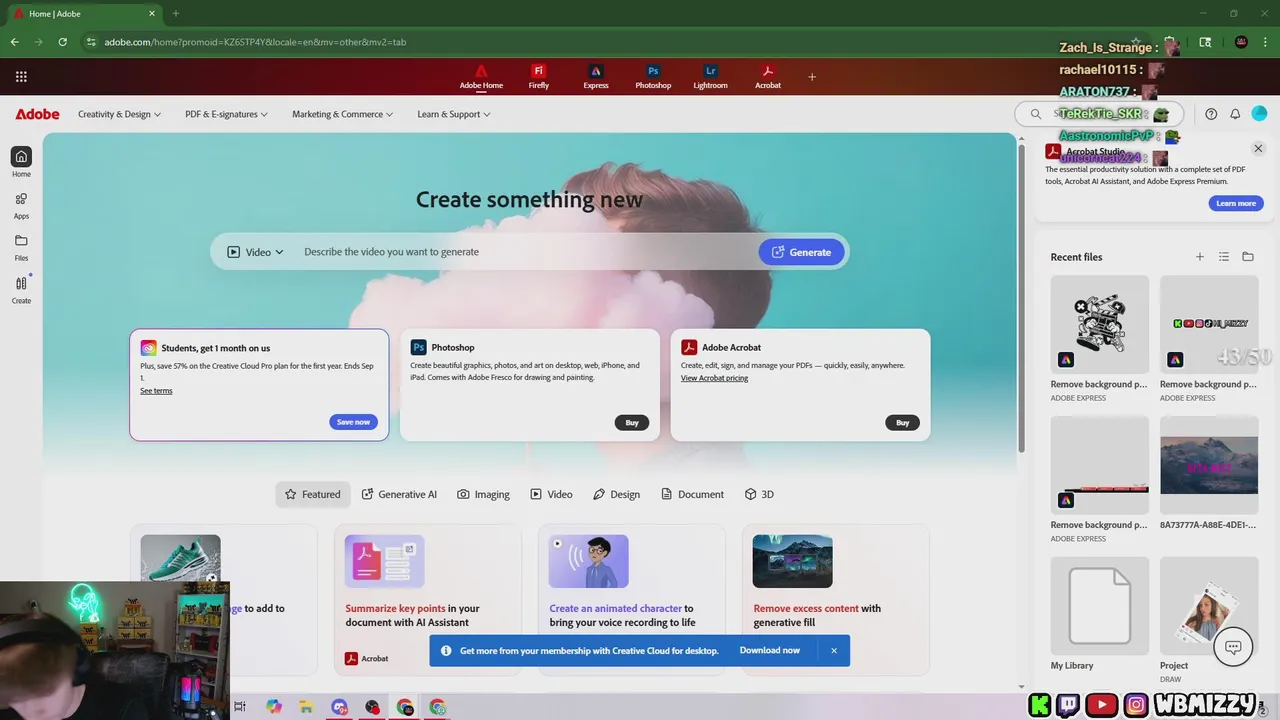Open the mountain image 8A73777A file thumbnail
The image size is (1280, 720).
(x=1209, y=465)
